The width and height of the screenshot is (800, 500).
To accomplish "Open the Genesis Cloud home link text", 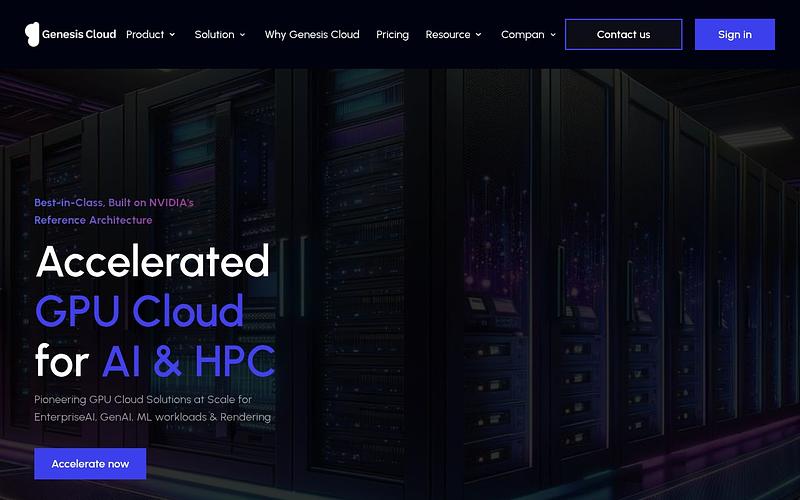I will coord(79,34).
